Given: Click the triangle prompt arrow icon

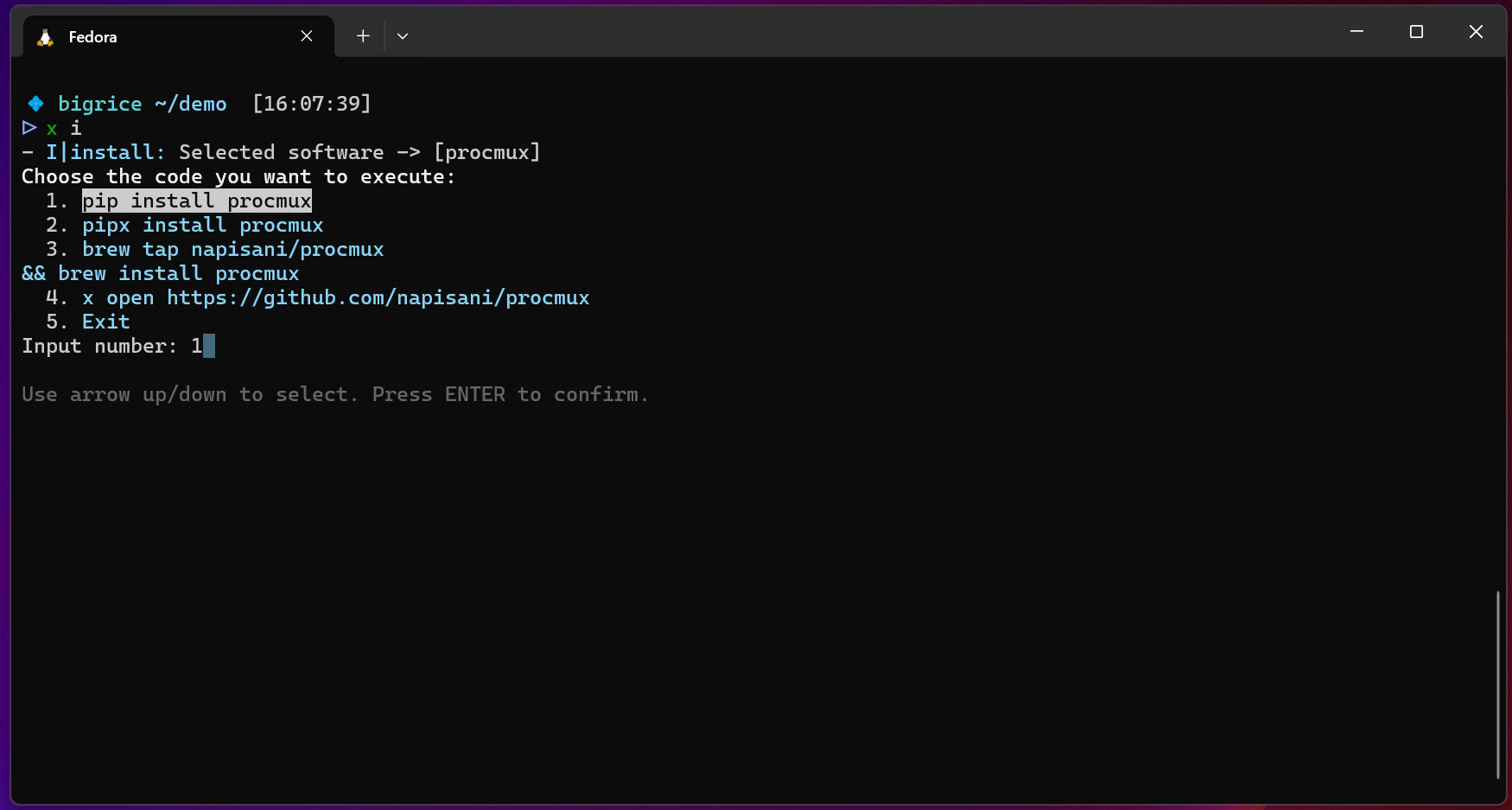Looking at the screenshot, I should (29, 128).
